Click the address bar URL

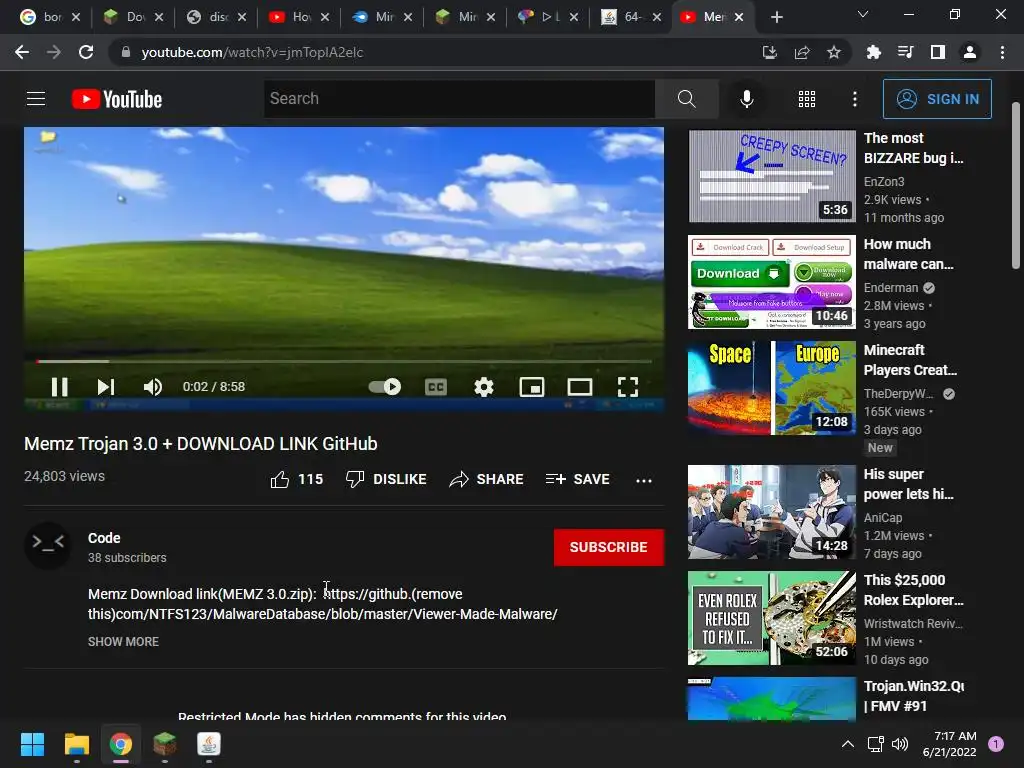click(x=252, y=52)
